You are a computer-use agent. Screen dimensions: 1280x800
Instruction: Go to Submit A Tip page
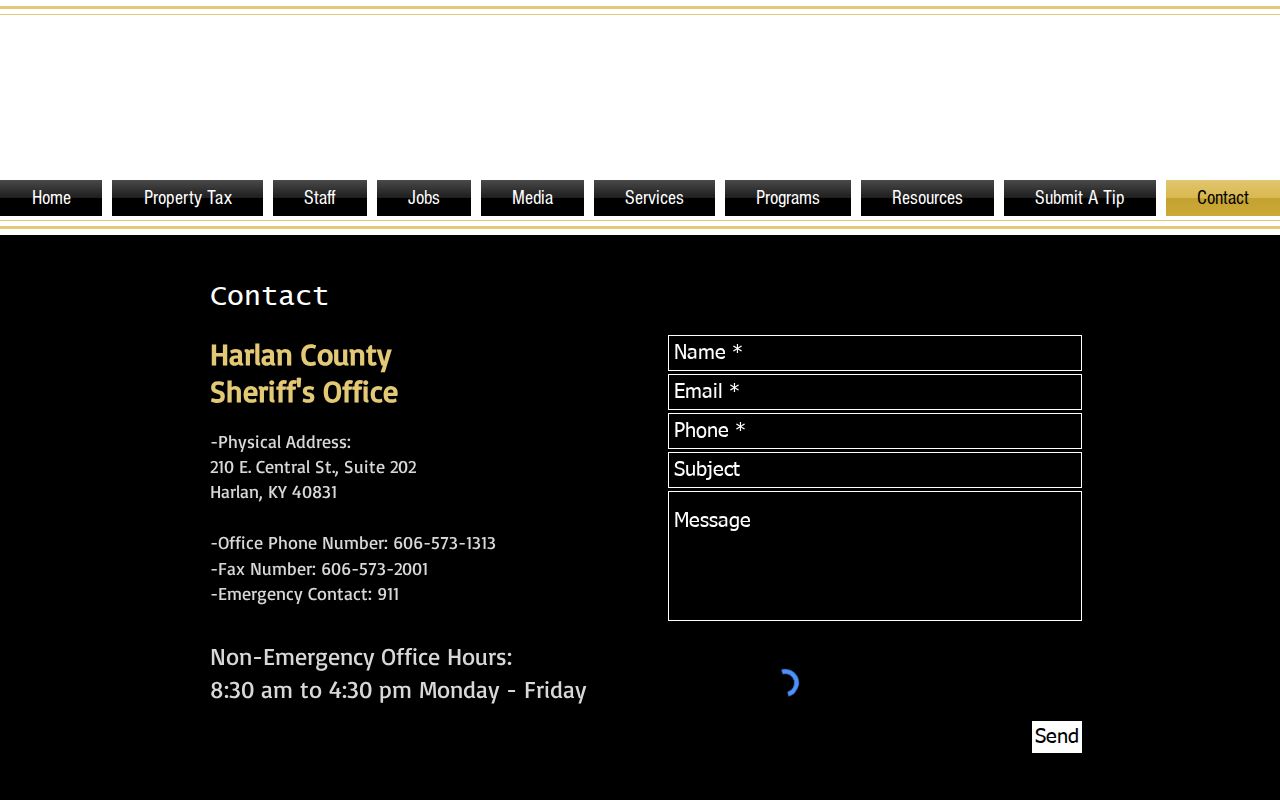[1080, 198]
